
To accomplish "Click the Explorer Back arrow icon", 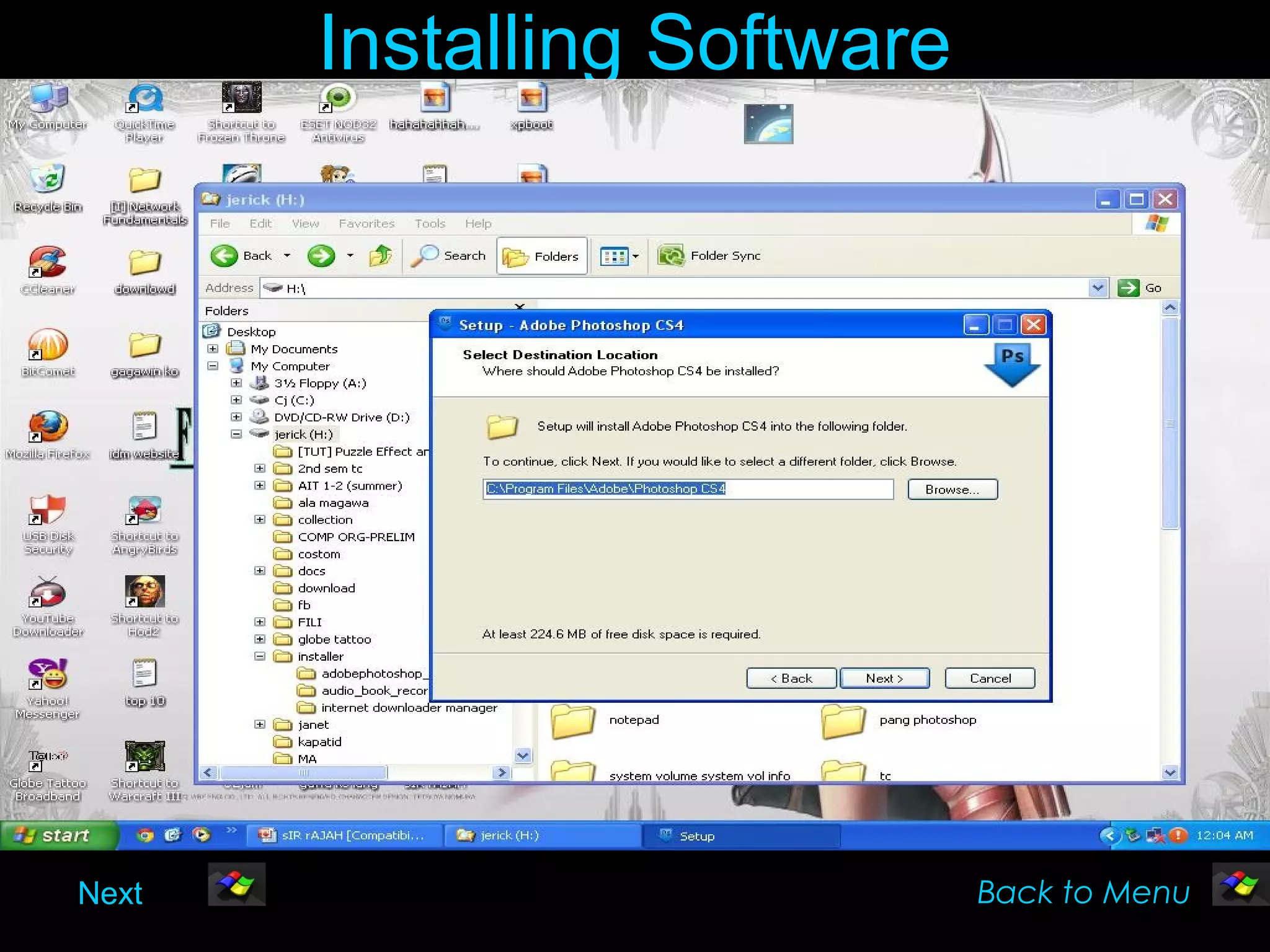I will (x=224, y=255).
